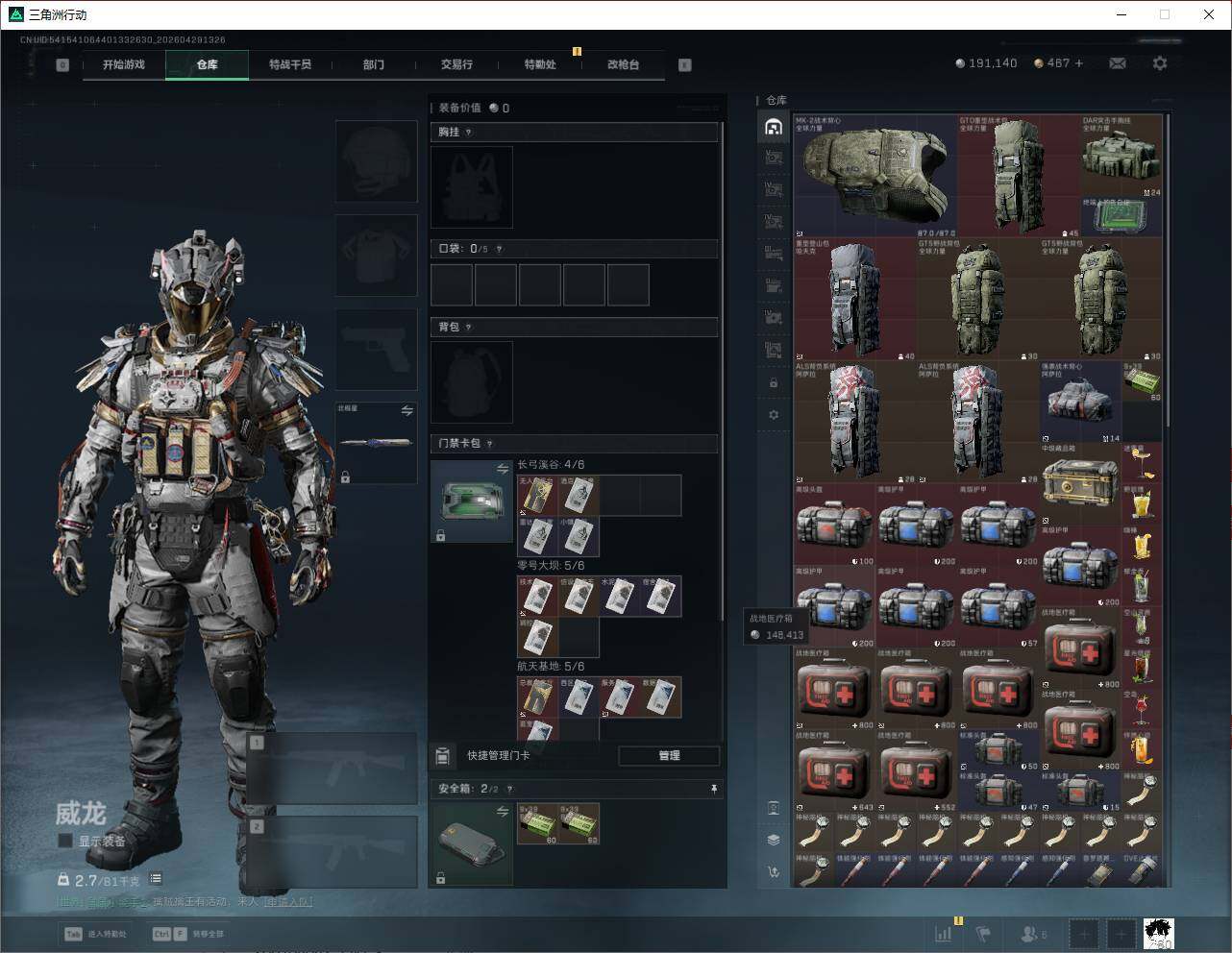1232x953 pixels.
Task: Open the help icon beside 背包
Action: click(469, 328)
